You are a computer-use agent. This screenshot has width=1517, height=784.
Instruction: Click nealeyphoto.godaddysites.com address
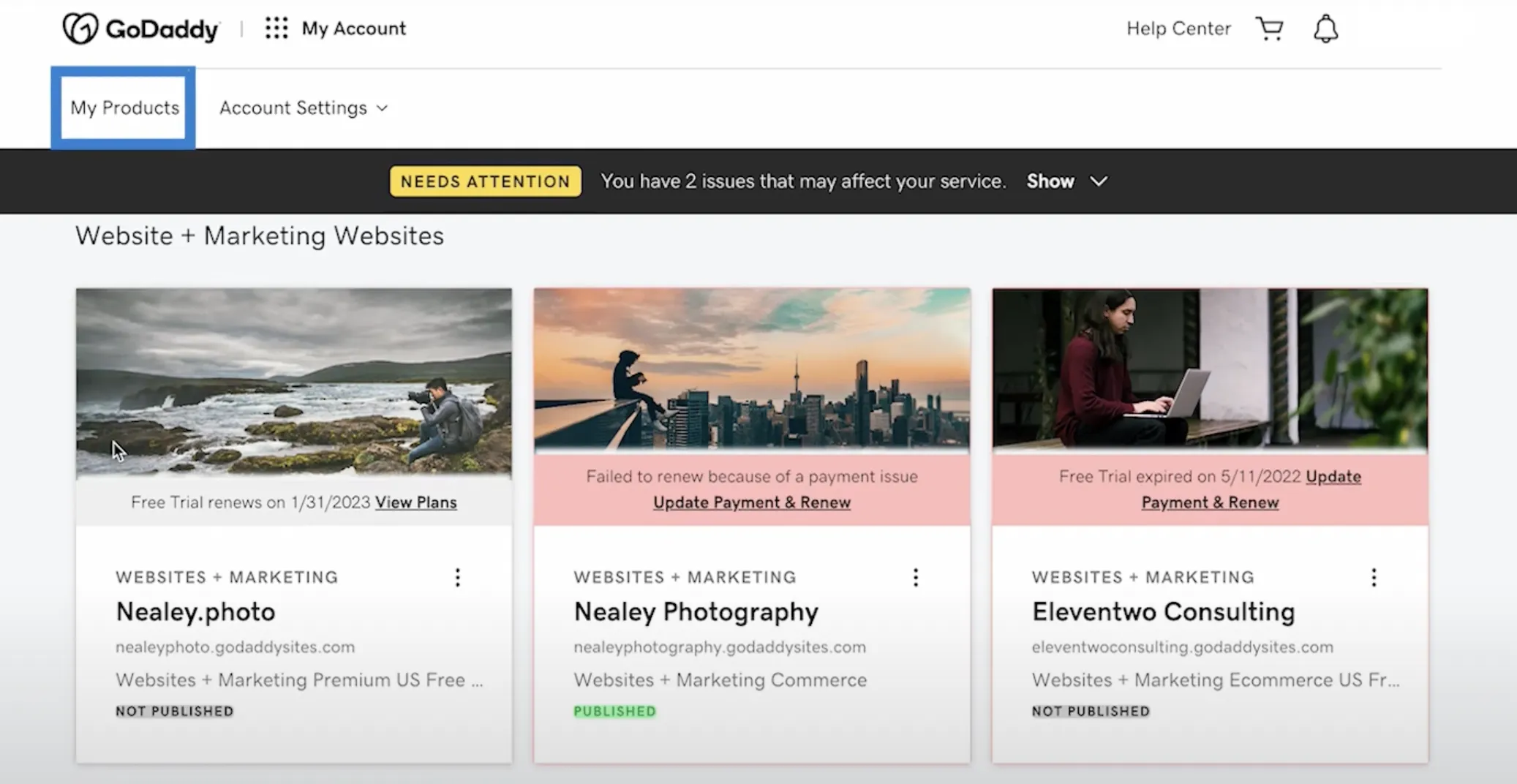pyautogui.click(x=235, y=647)
